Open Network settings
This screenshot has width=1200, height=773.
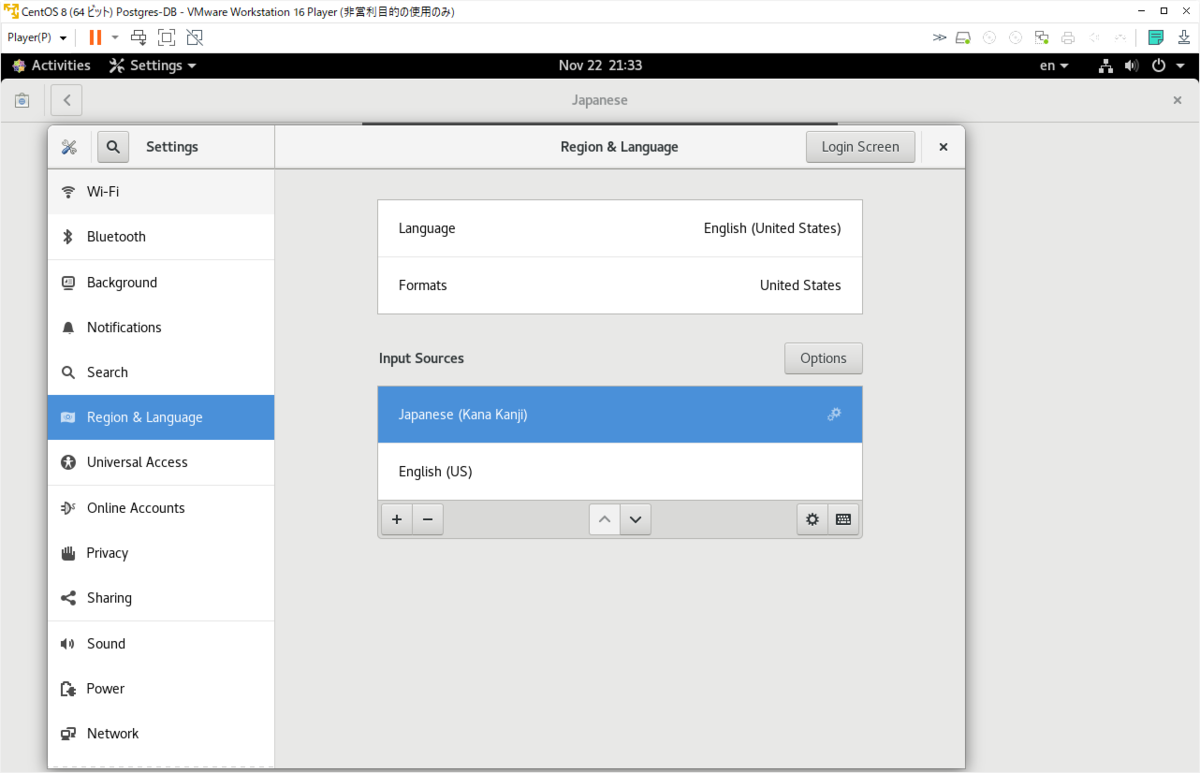(x=161, y=734)
